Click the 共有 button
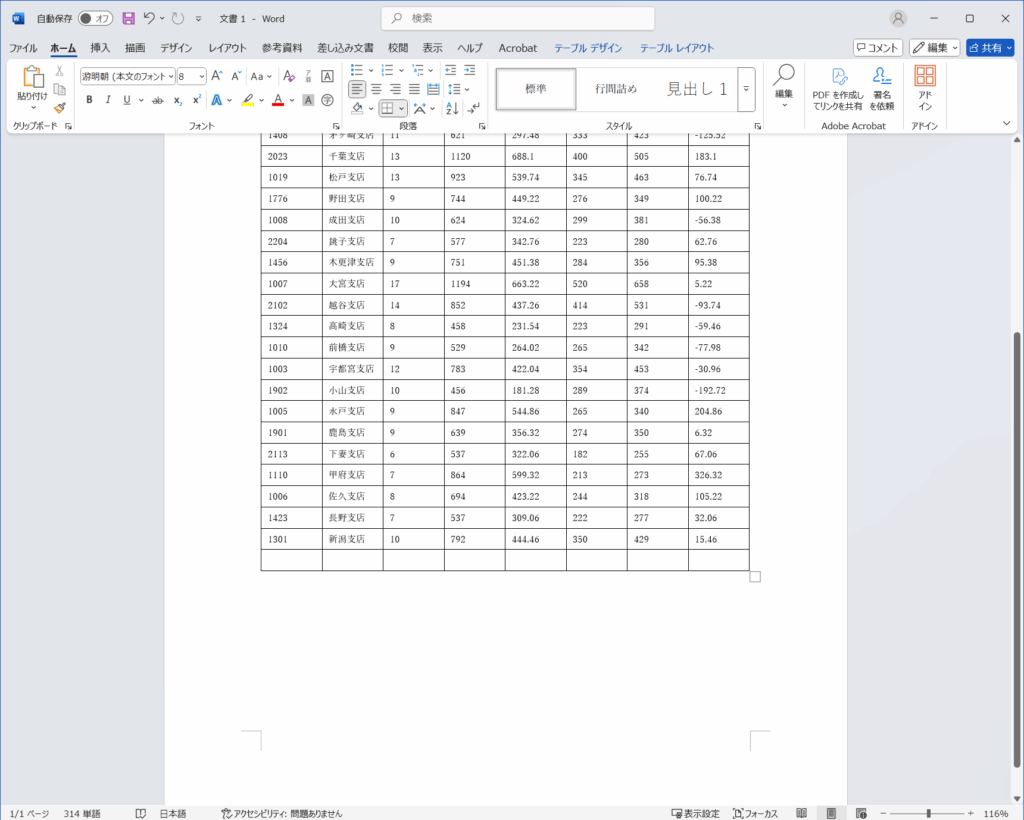Image resolution: width=1024 pixels, height=820 pixels. click(989, 48)
